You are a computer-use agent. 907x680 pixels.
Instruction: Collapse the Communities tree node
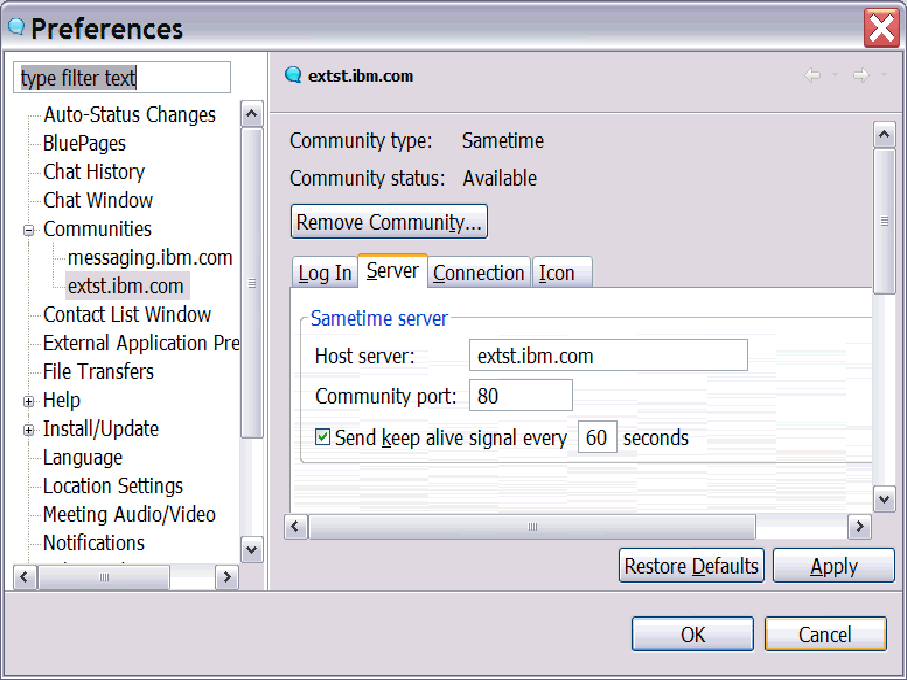(28, 230)
